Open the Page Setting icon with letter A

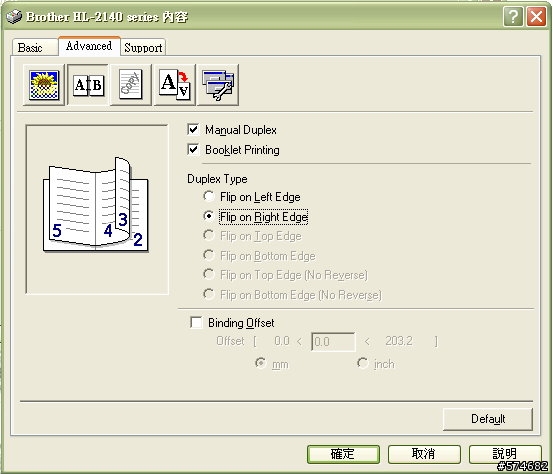point(175,85)
